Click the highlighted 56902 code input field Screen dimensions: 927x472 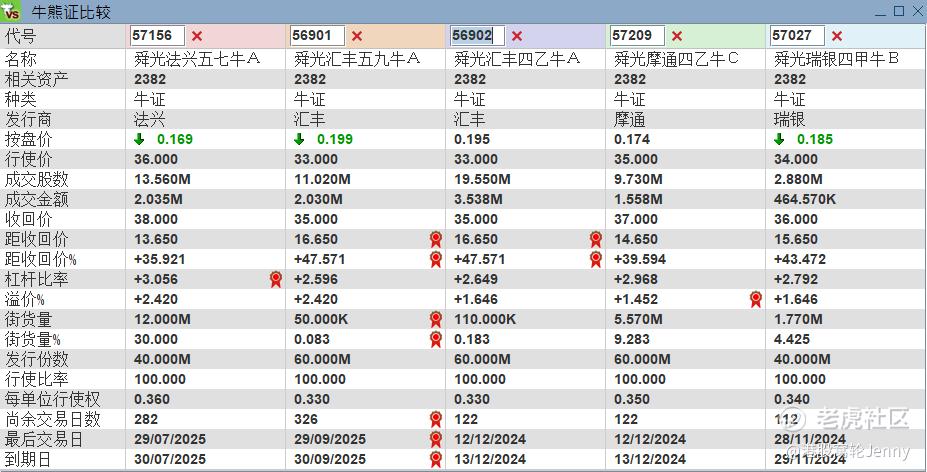pyautogui.click(x=477, y=35)
